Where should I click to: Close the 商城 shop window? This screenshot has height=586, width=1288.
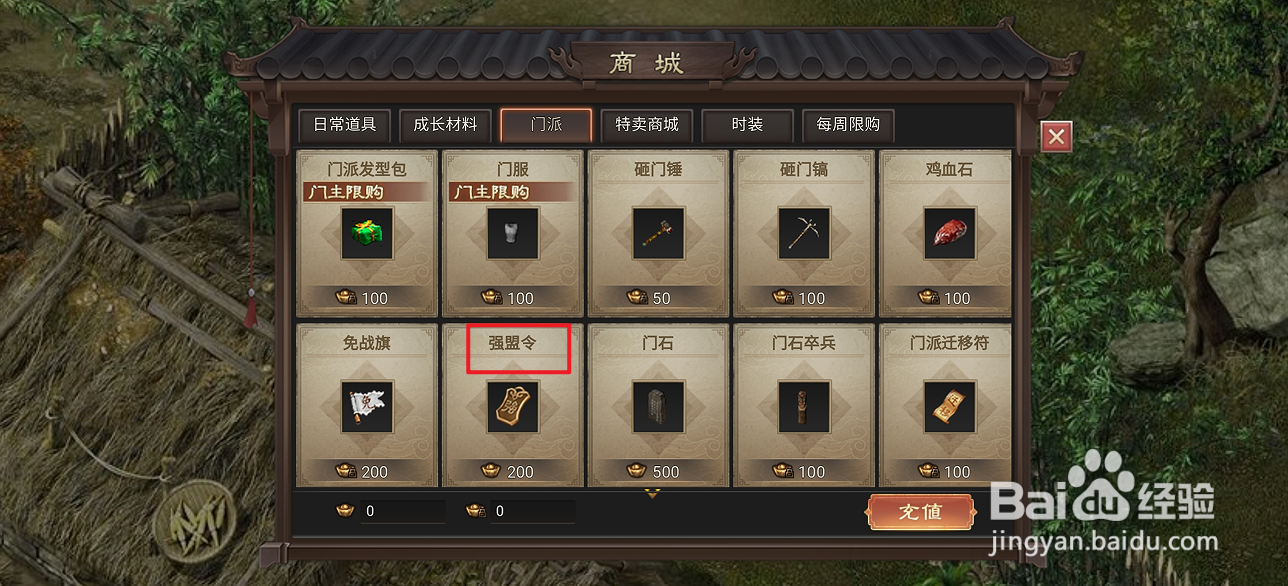pyautogui.click(x=1056, y=136)
